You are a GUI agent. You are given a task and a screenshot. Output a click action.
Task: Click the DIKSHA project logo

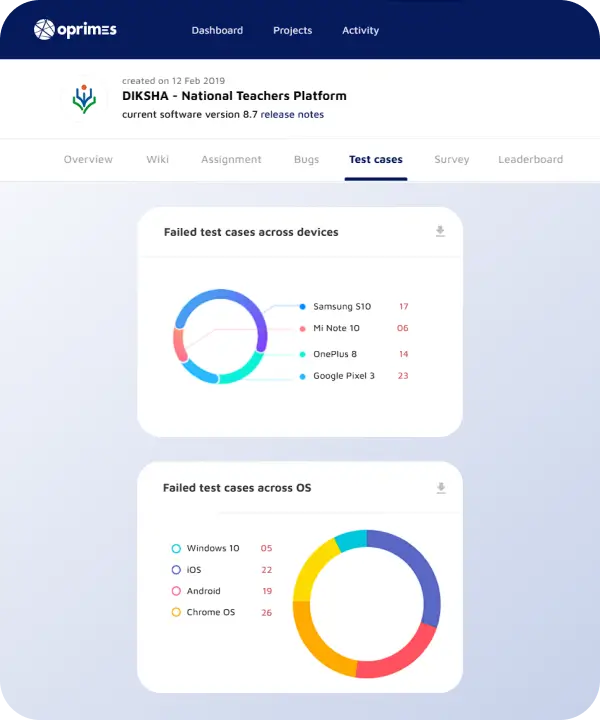pos(86,98)
